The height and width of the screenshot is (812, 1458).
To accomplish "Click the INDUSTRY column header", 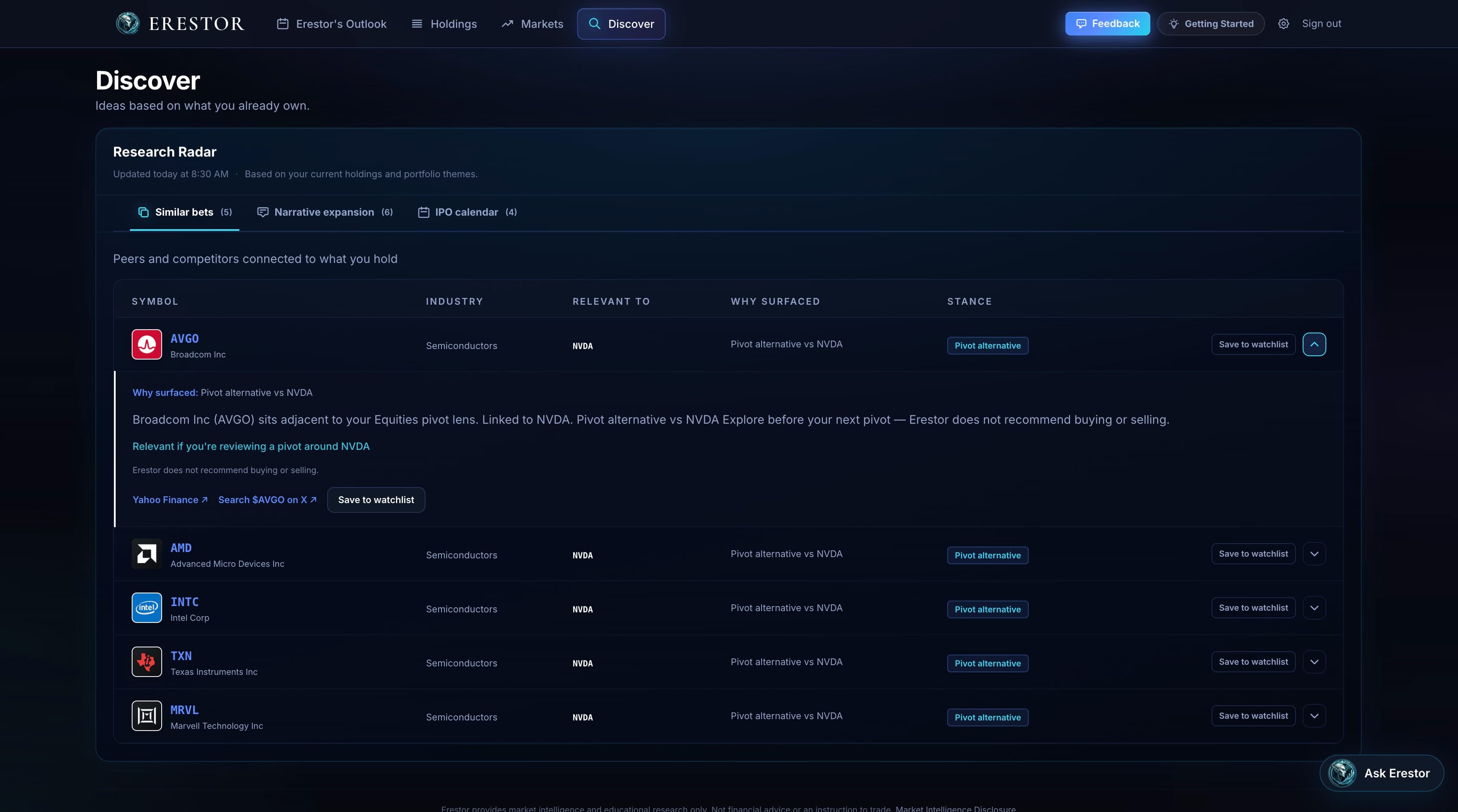I will coord(455,302).
